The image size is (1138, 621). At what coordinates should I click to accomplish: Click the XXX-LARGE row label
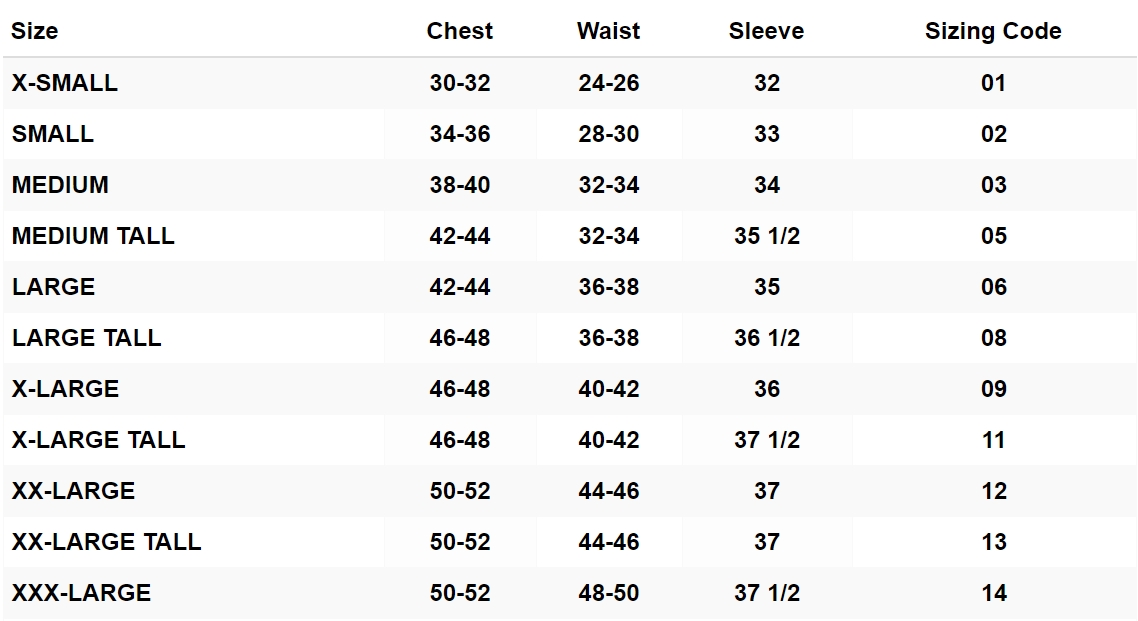(x=82, y=593)
